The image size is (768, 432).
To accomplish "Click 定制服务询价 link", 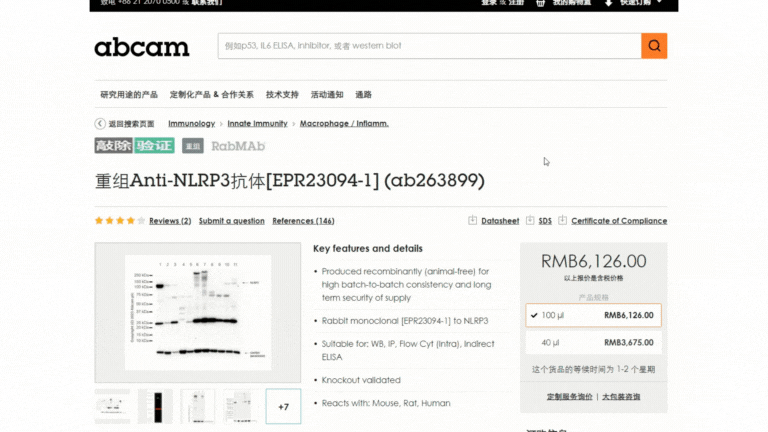I will 569,396.
